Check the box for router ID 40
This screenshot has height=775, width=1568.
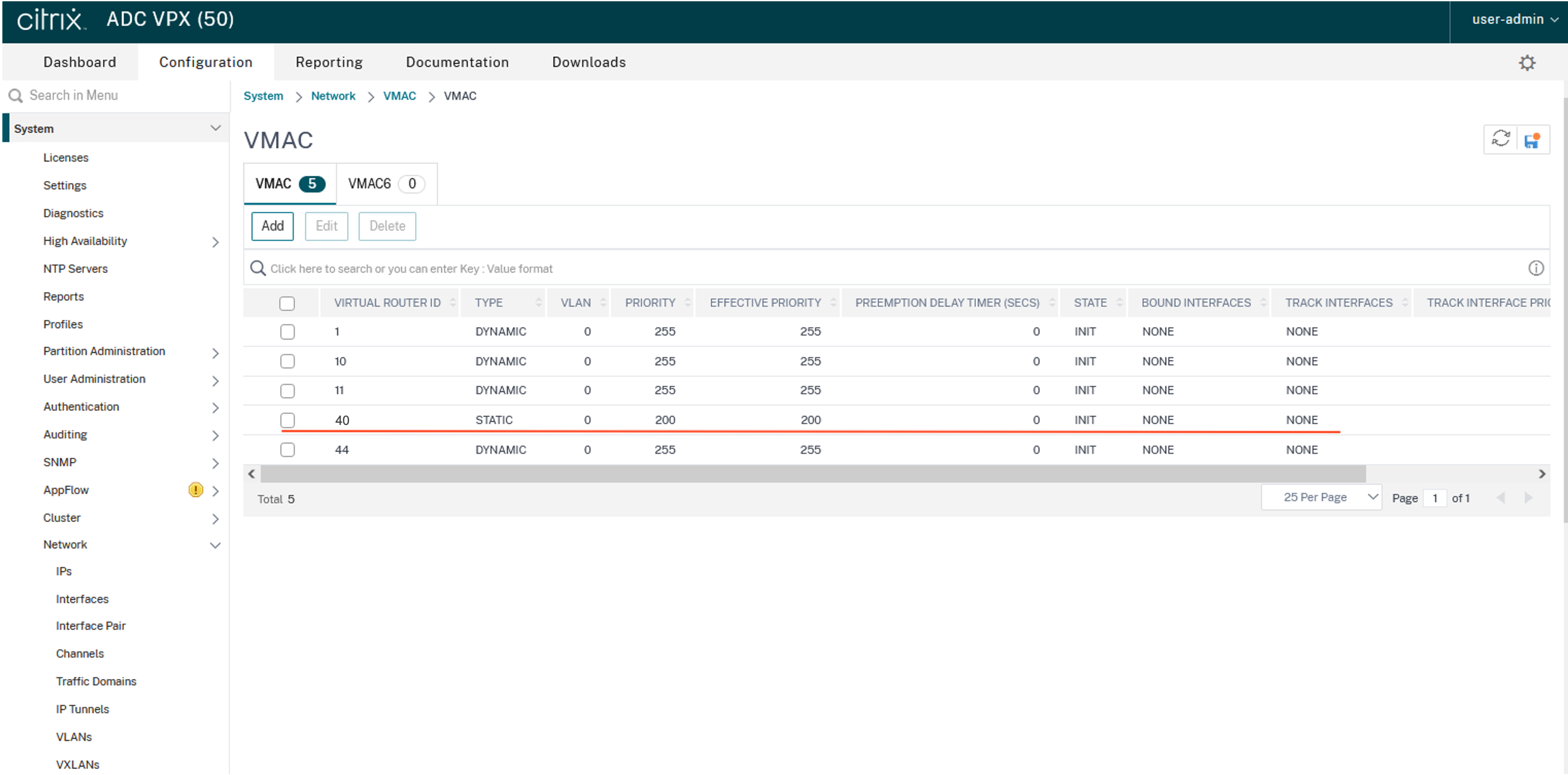click(x=287, y=420)
